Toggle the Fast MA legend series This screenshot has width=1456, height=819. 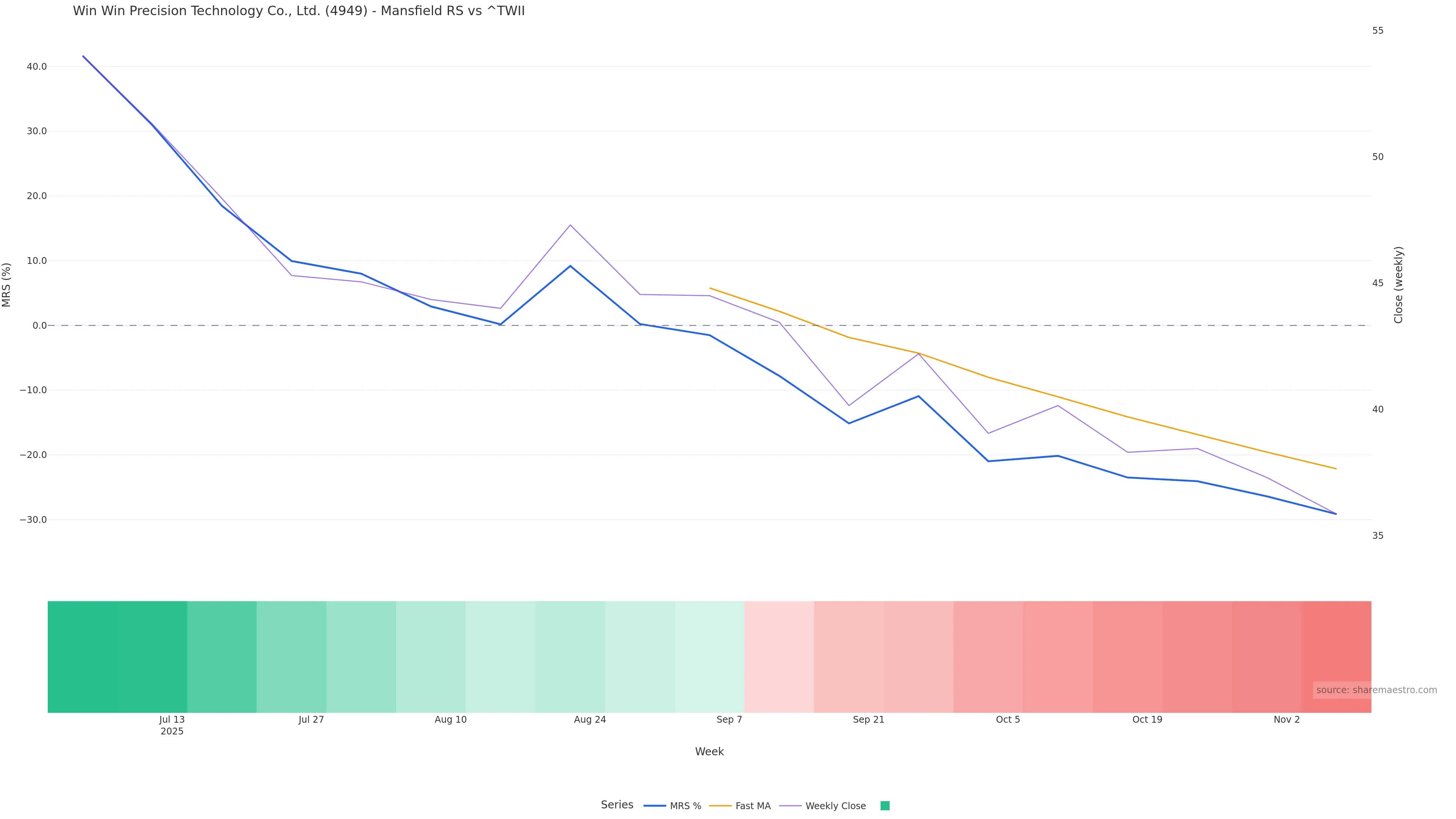753,806
